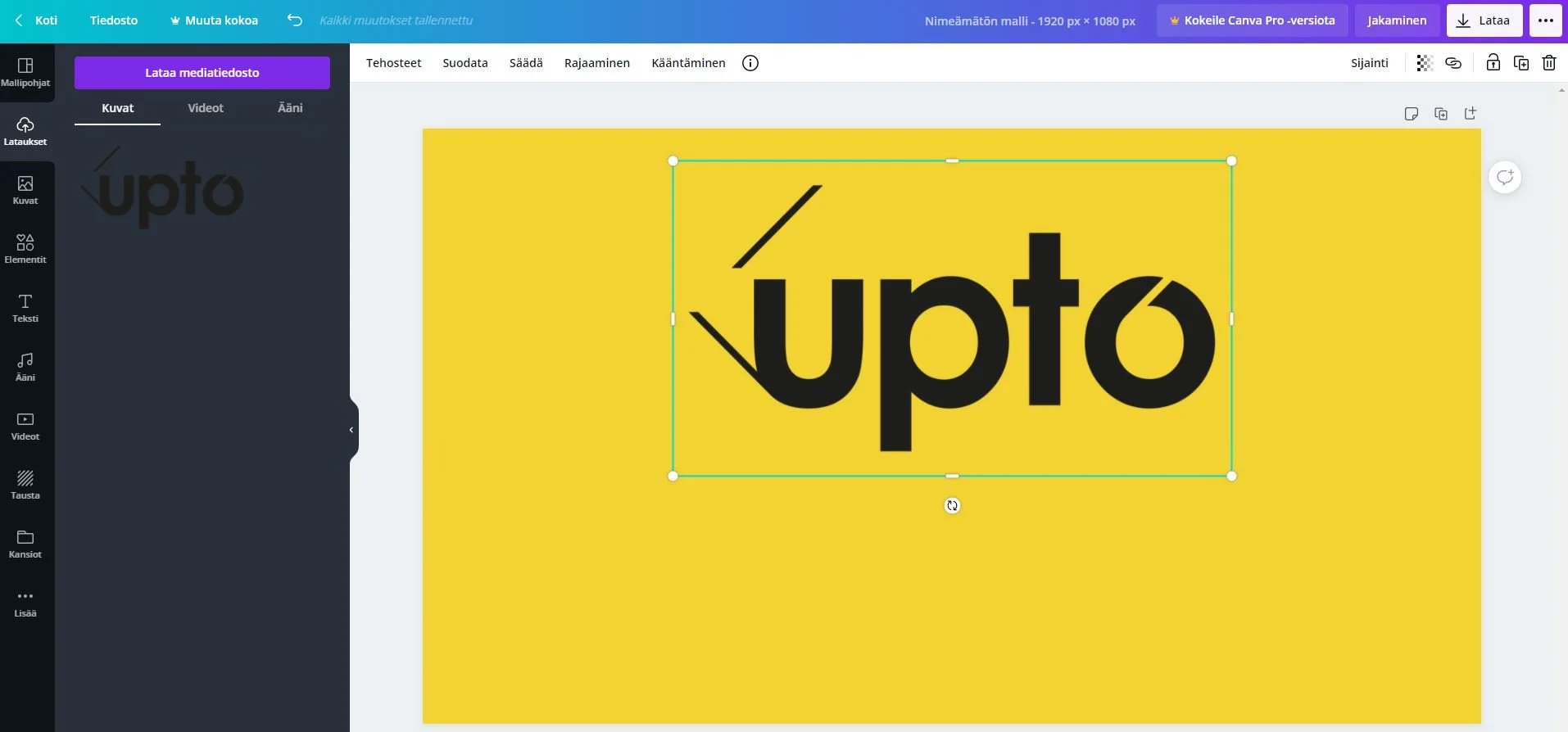Screen dimensions: 1568x732
Task: Click the undo arrow icon
Action: pyautogui.click(x=295, y=20)
